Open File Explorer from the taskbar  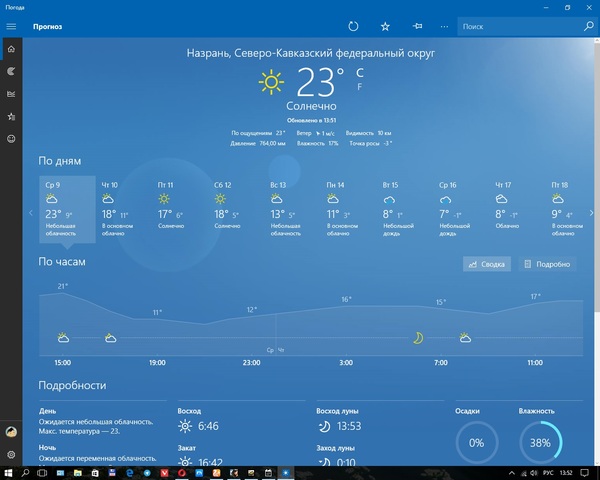coord(78,473)
